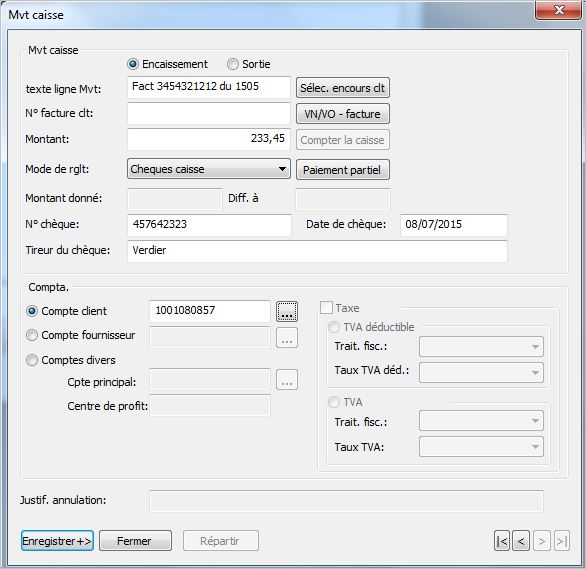Go to previous record navigation button
This screenshot has height=569, width=586.
[x=521, y=541]
